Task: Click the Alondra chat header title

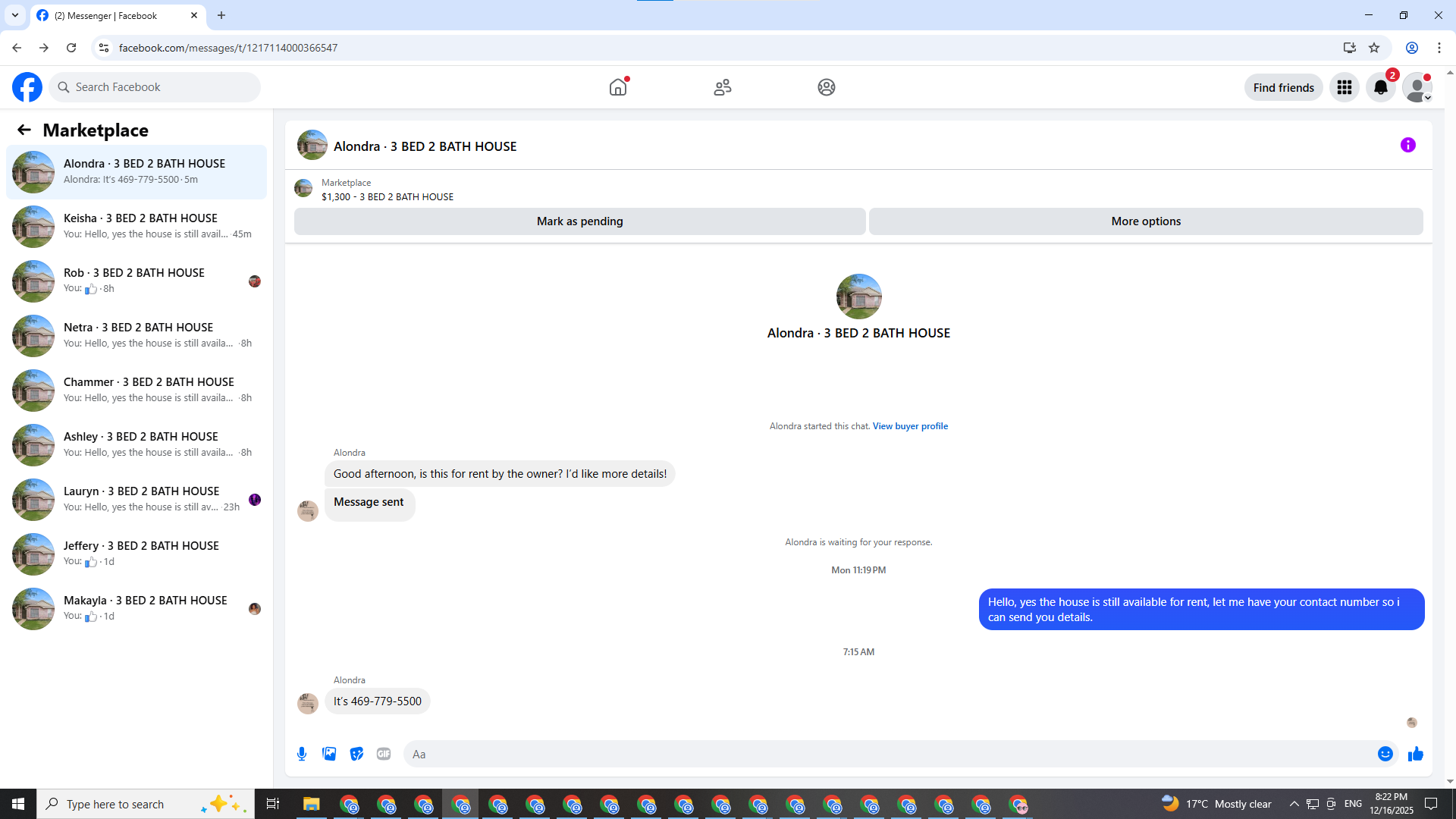Action: pyautogui.click(x=425, y=146)
